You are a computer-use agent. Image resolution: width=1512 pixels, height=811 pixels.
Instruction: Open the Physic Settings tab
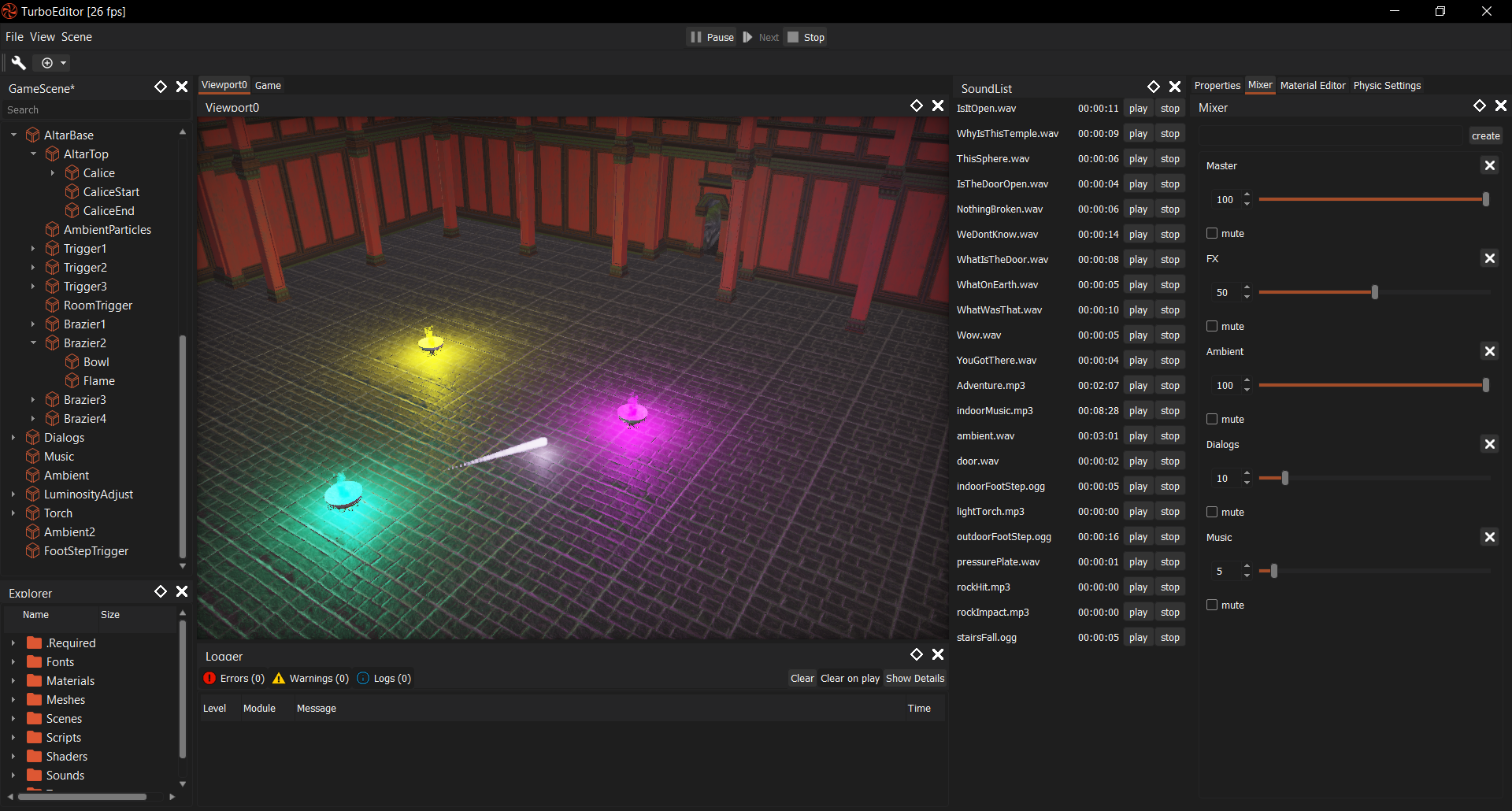pos(1387,86)
